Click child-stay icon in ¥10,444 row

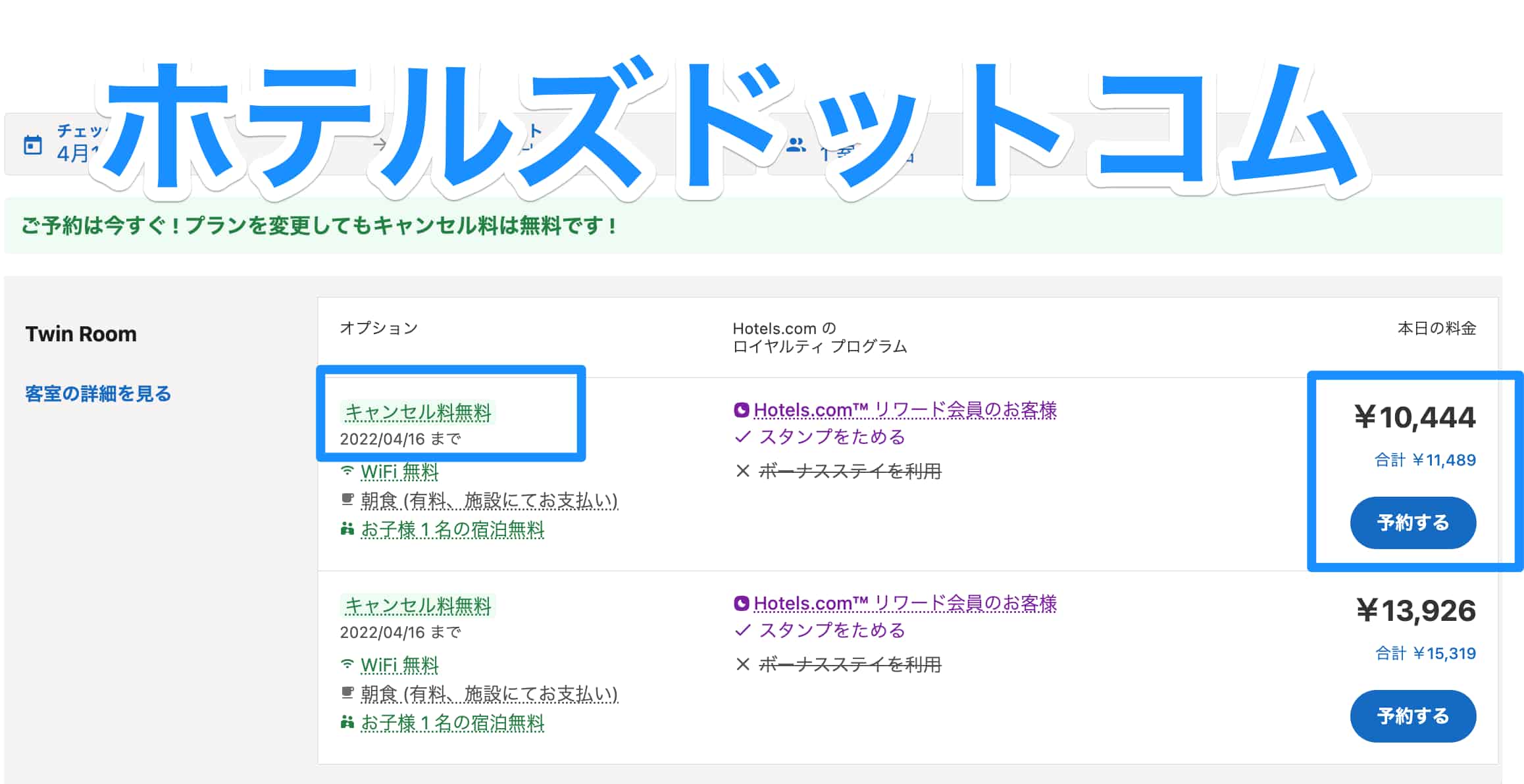[x=347, y=528]
